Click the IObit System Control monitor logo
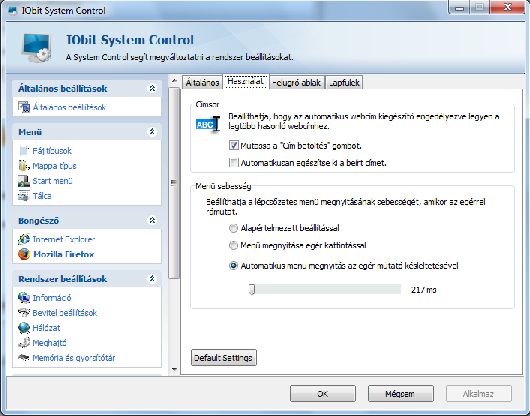 click(x=36, y=47)
